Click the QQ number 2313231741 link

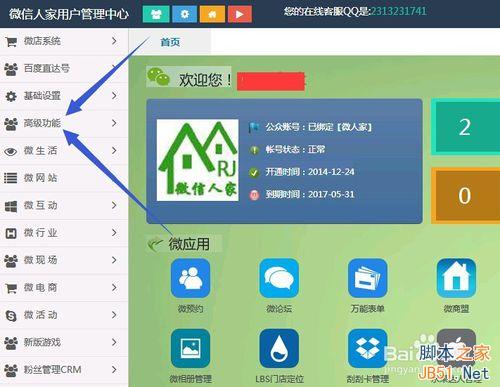[x=398, y=11]
